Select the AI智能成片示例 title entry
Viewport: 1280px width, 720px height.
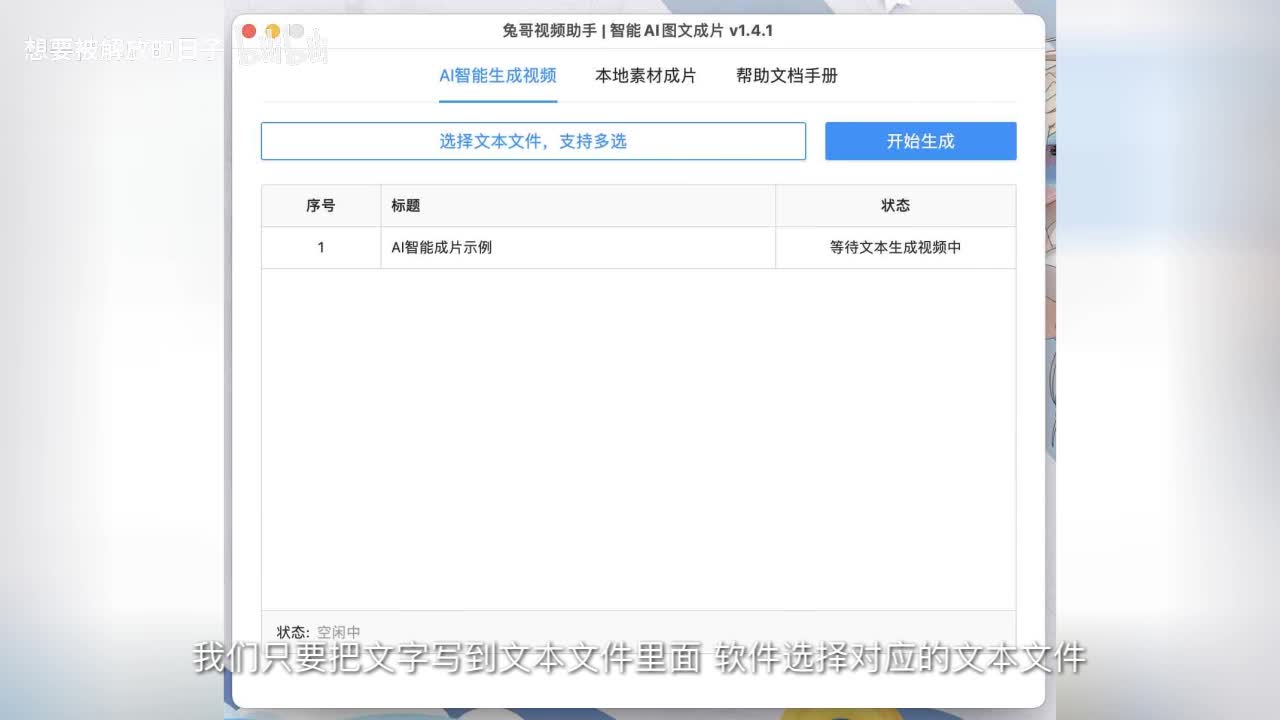point(442,248)
